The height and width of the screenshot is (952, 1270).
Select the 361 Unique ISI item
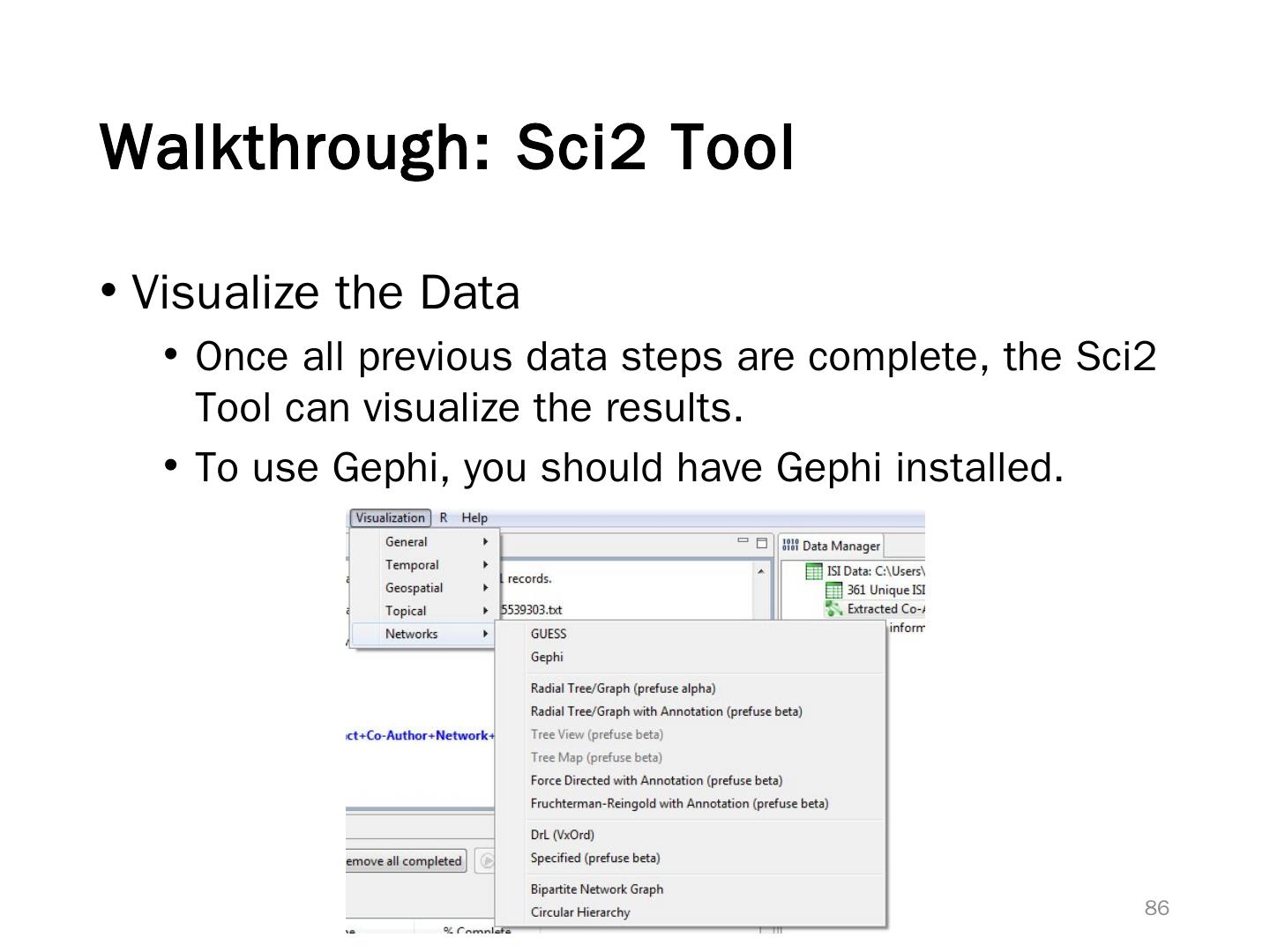click(885, 590)
